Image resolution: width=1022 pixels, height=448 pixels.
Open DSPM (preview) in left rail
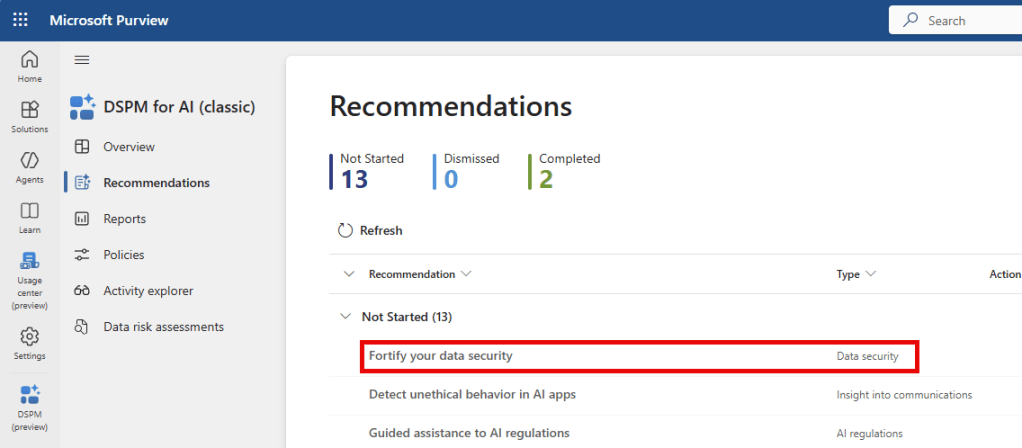coord(30,406)
